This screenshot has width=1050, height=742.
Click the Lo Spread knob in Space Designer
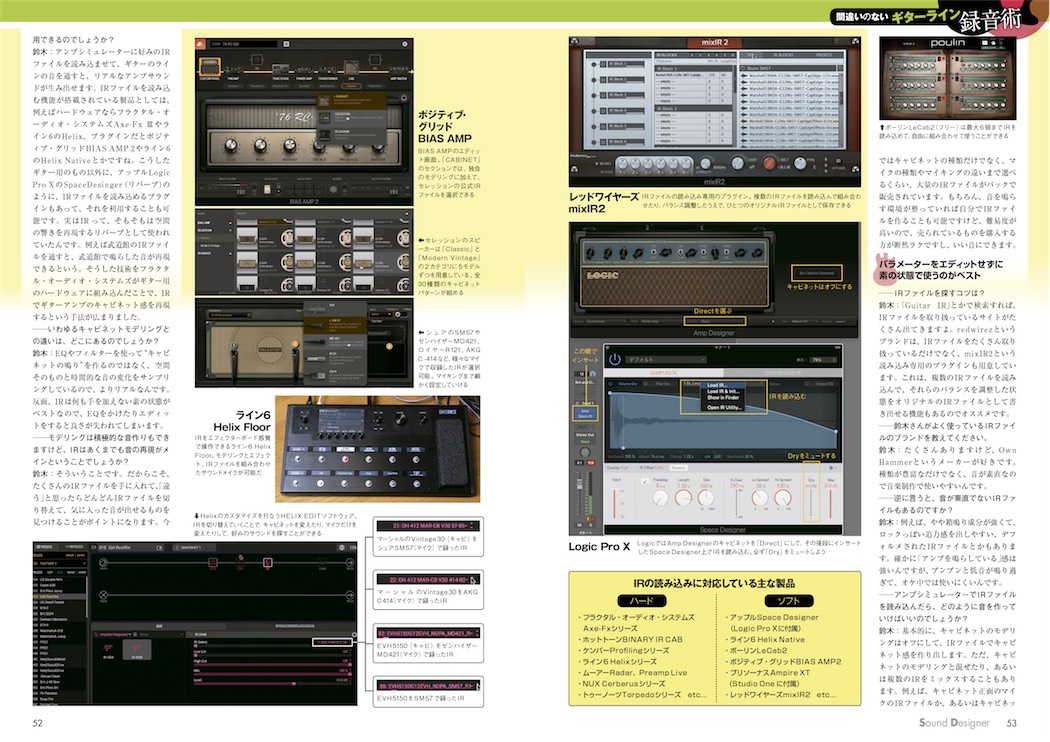759,498
